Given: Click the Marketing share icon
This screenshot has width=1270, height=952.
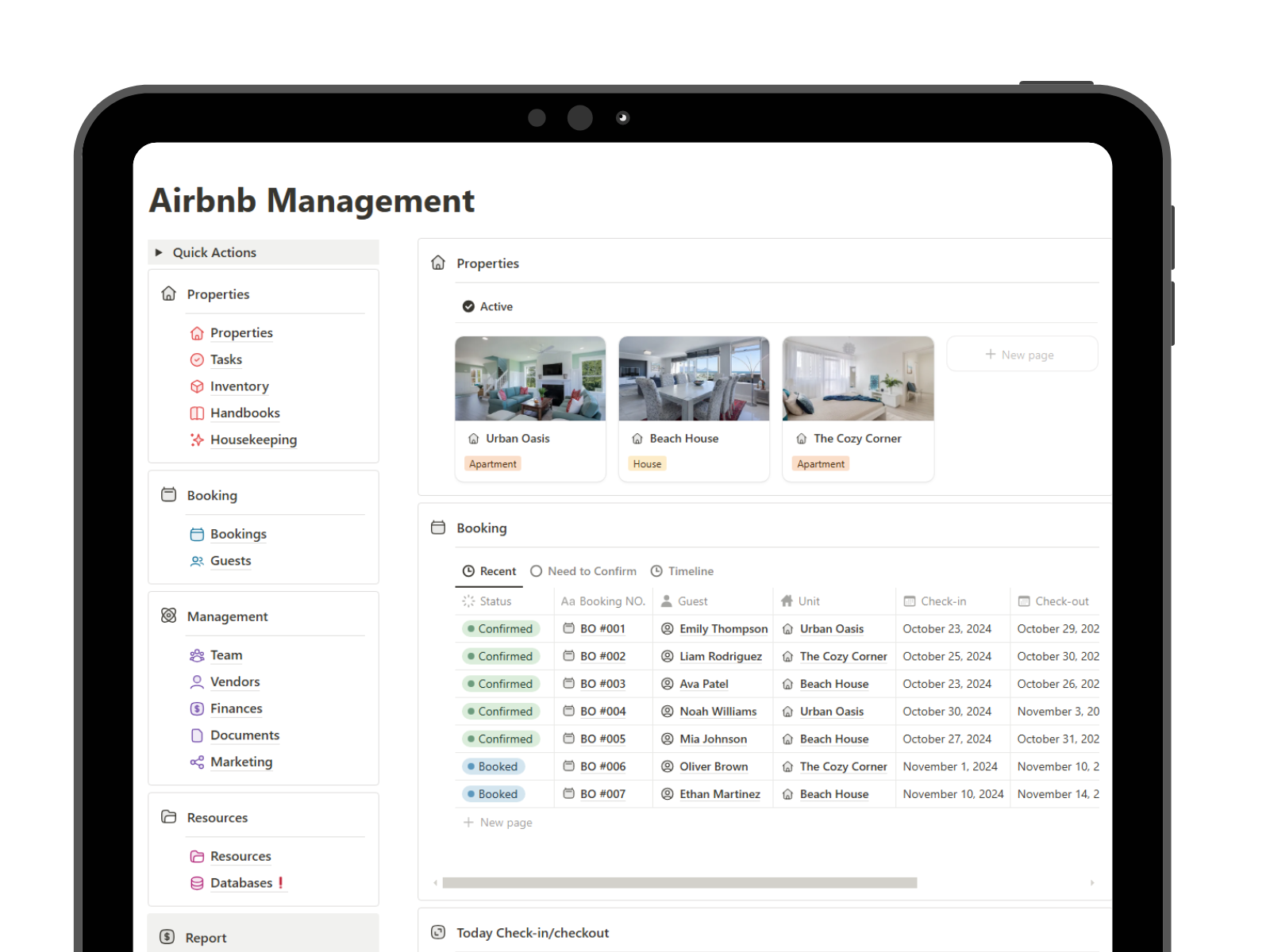Looking at the screenshot, I should click(197, 762).
